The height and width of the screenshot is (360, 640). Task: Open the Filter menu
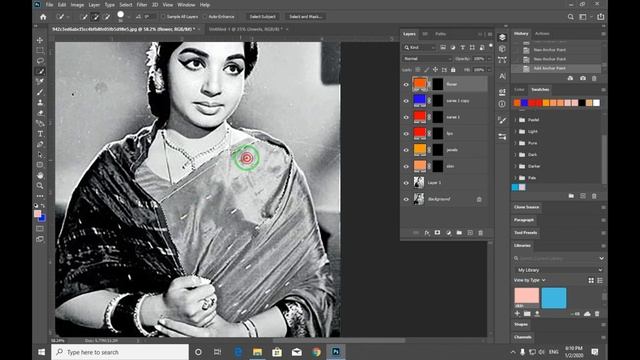coord(142,5)
